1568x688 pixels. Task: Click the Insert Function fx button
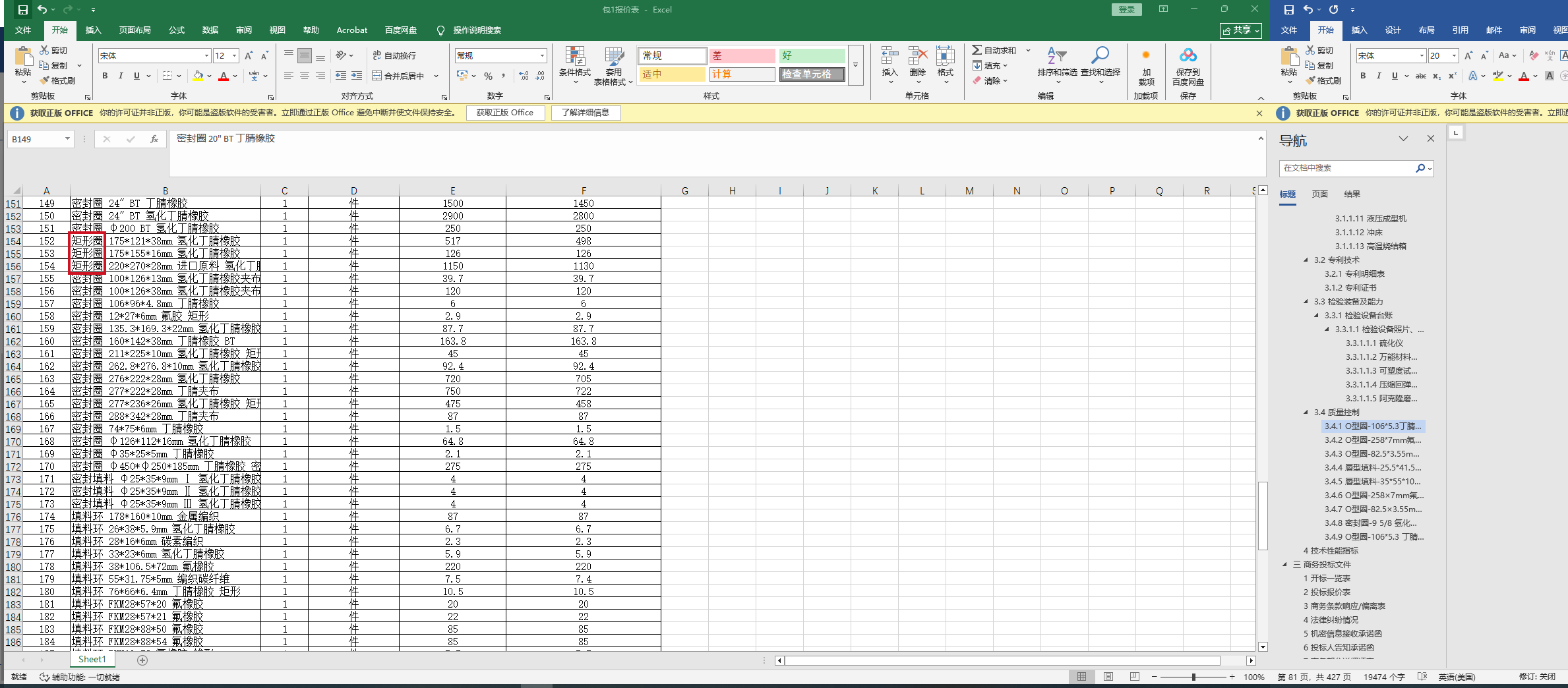click(x=154, y=139)
